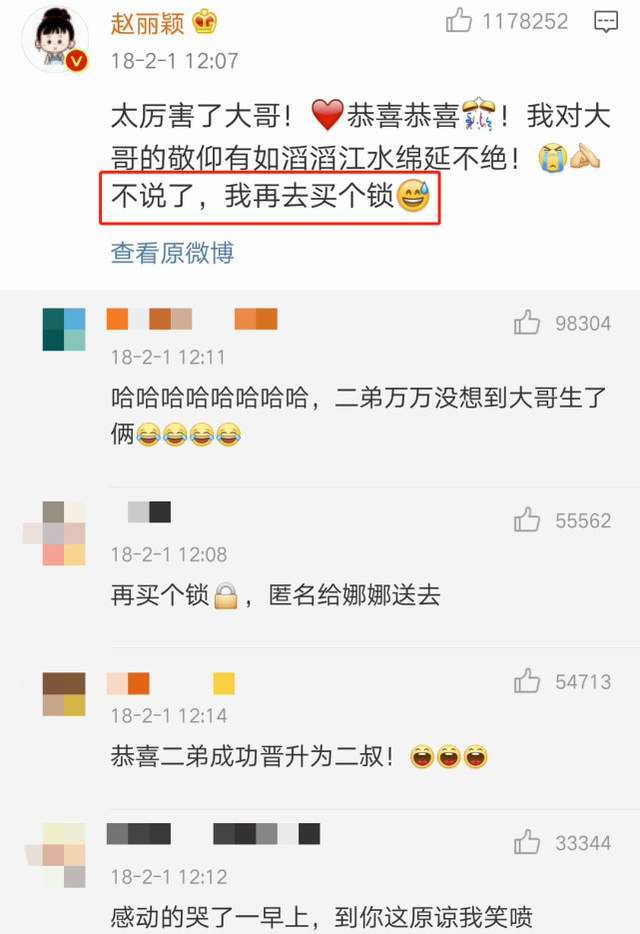Select the comment 恭喜二弟成功晋升为二叔
The height and width of the screenshot is (934, 640).
pyautogui.click(x=299, y=756)
